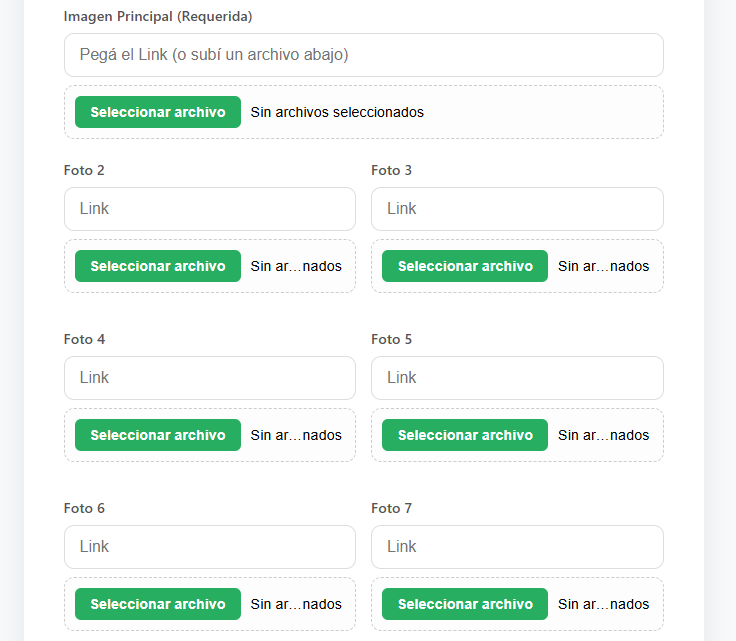Focus the Foto 4 Link input

(x=210, y=378)
